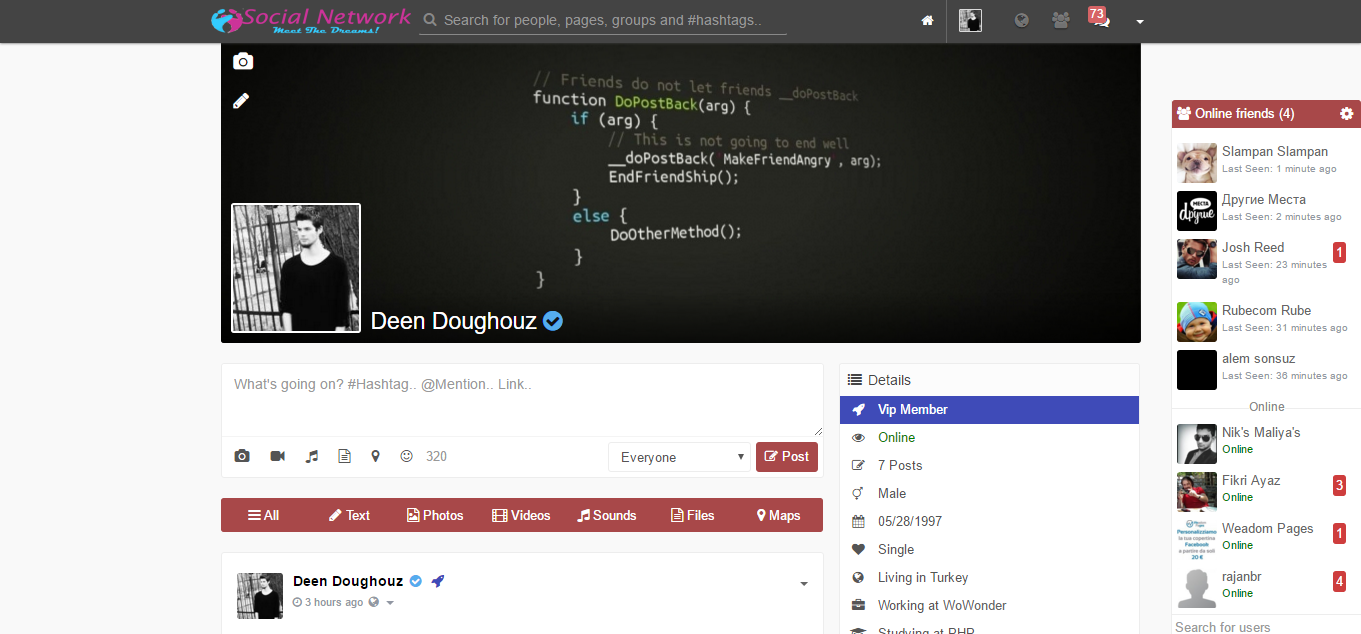This screenshot has height=634, width=1361.
Task: Click the camera icon on cover photo
Action: [243, 62]
